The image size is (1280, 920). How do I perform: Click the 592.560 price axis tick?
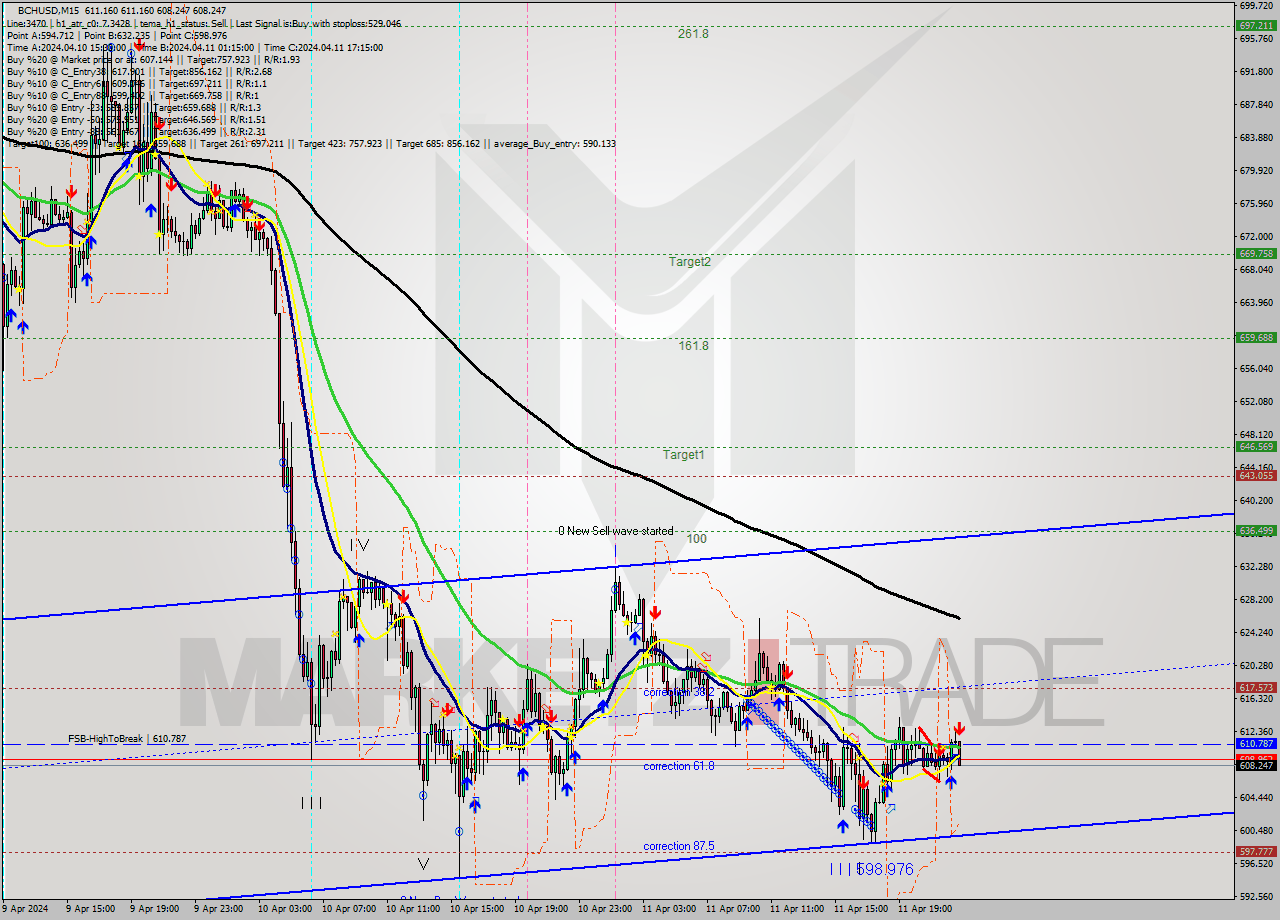(x=1256, y=896)
